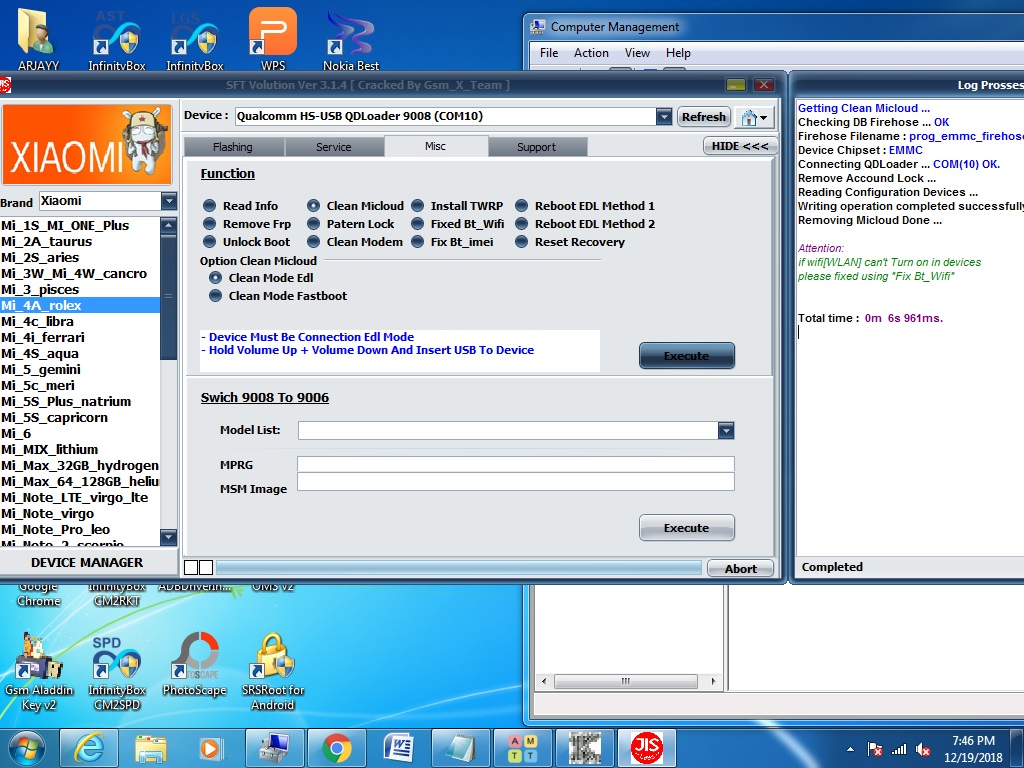Select Mi_Note_Pro_leo in device list
This screenshot has width=1024, height=768.
pyautogui.click(x=80, y=530)
